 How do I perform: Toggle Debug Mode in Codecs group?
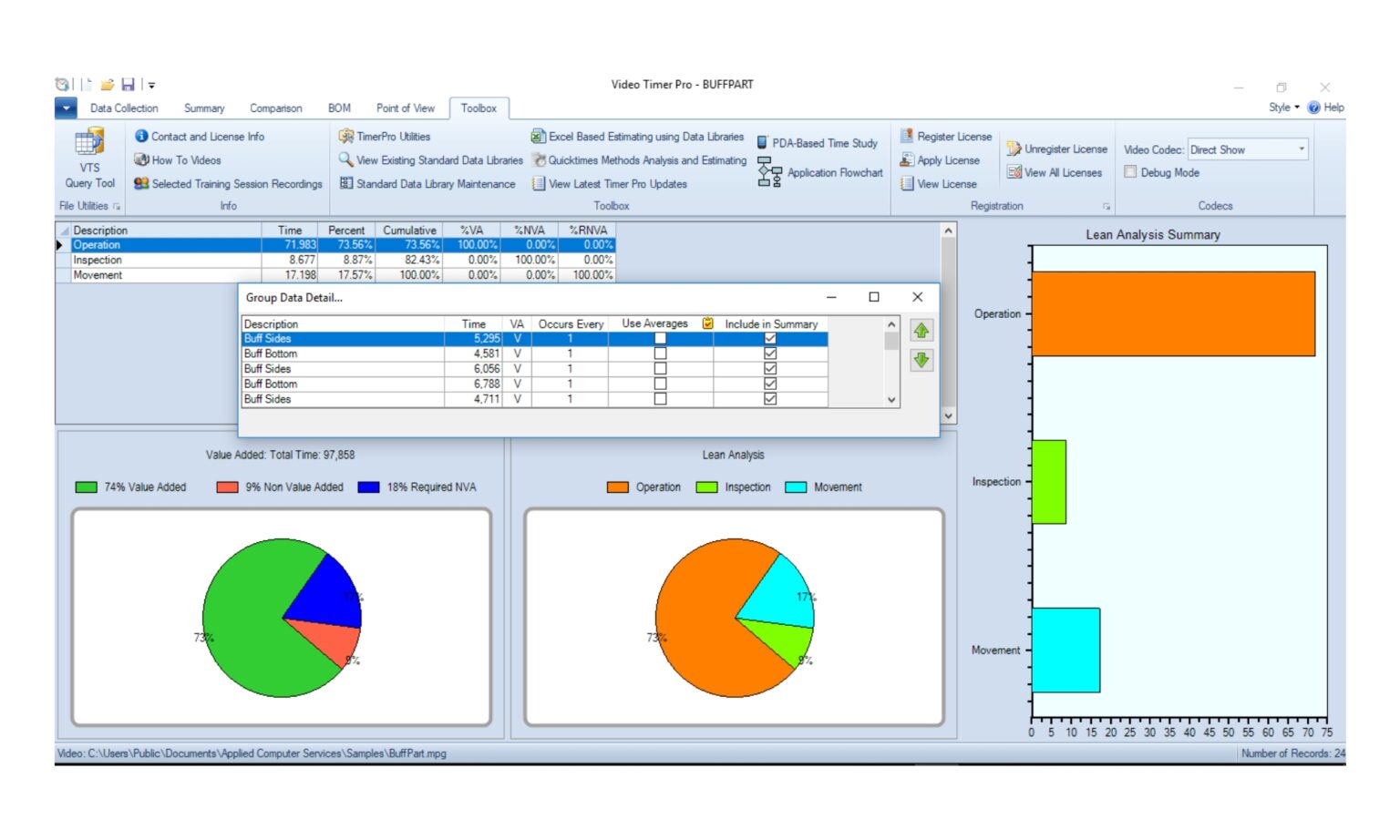click(x=1131, y=171)
